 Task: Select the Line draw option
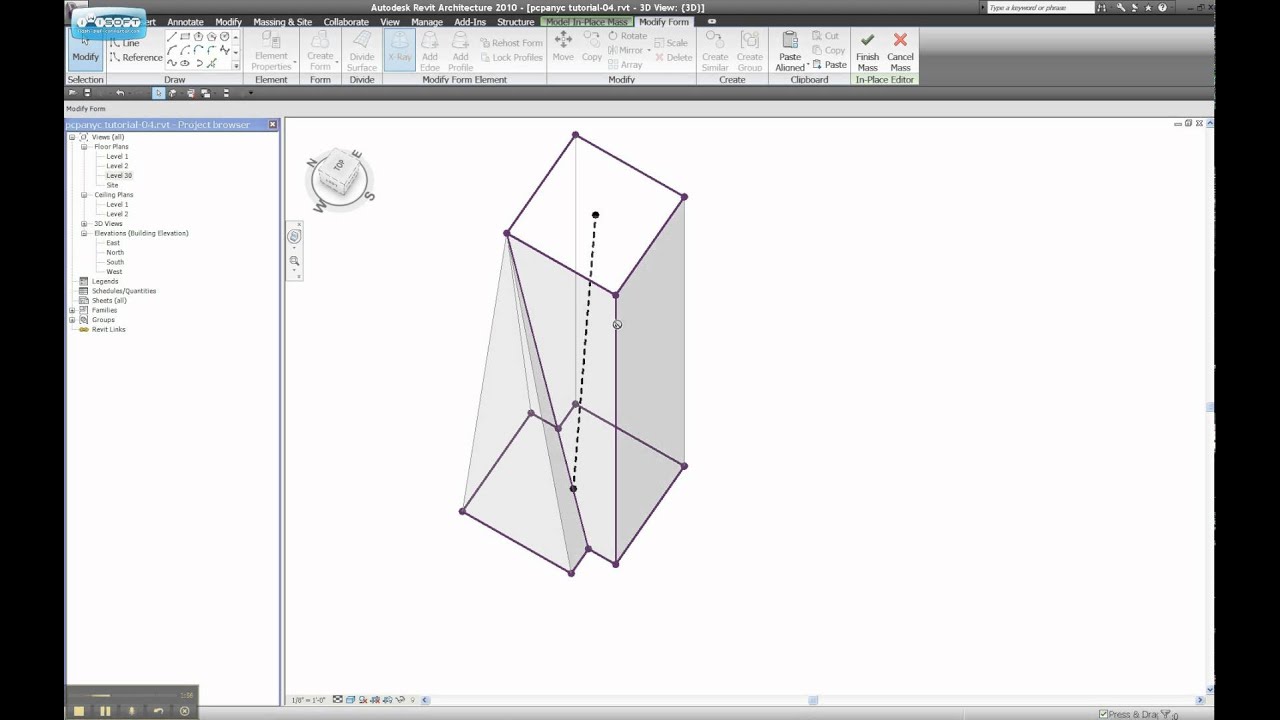click(x=125, y=43)
